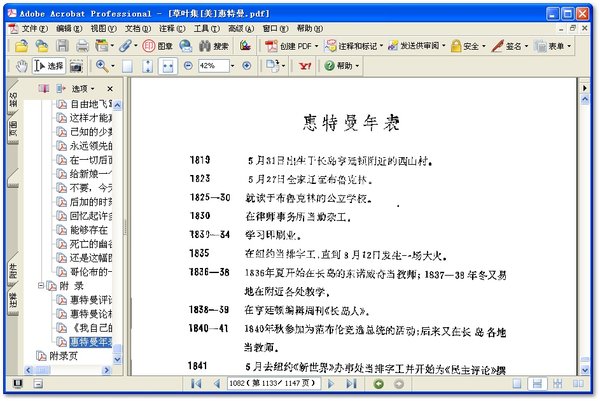Open the 高级(A) menu
The height and width of the screenshot is (401, 600).
241,29
